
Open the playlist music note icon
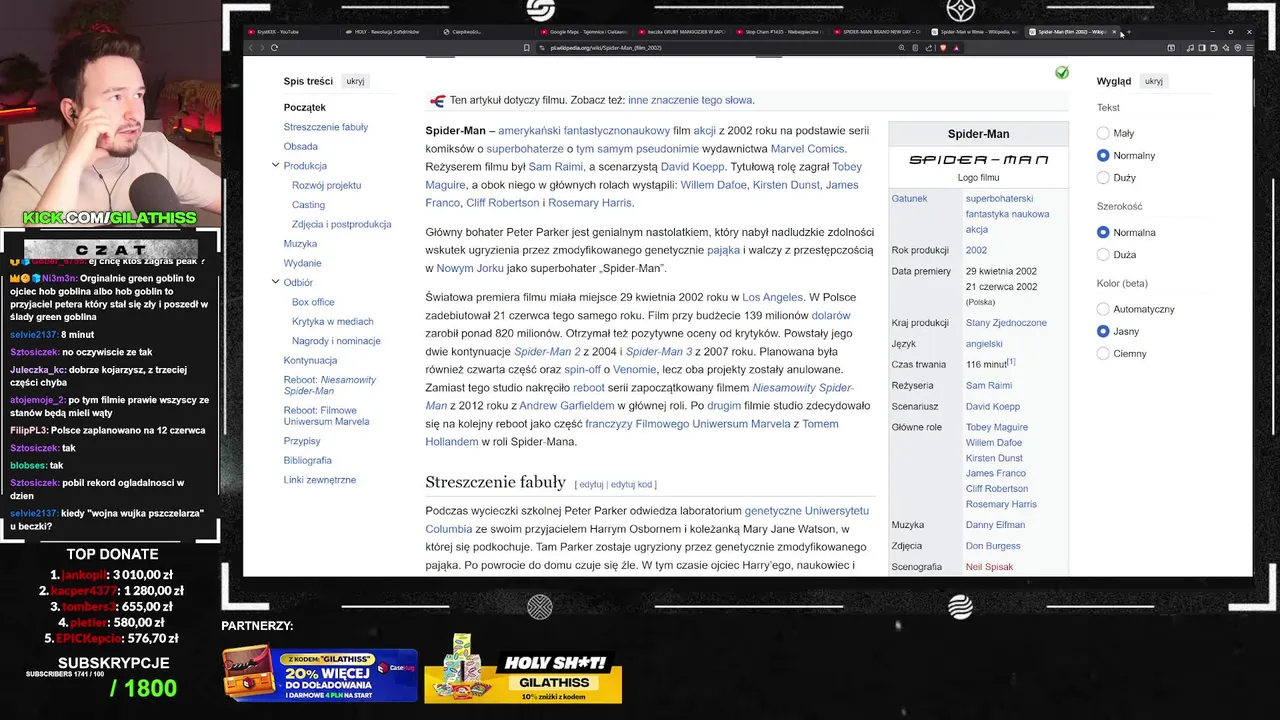pyautogui.click(x=1190, y=47)
